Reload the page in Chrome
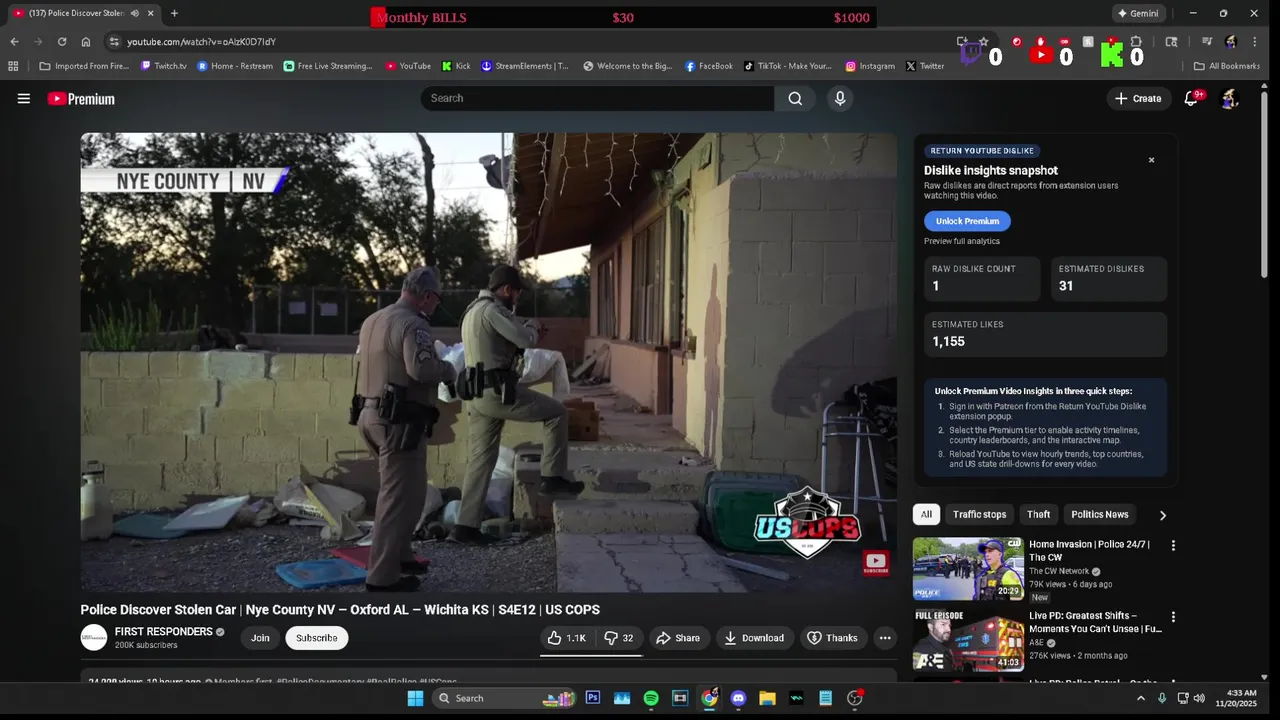1280x720 pixels. pos(62,42)
